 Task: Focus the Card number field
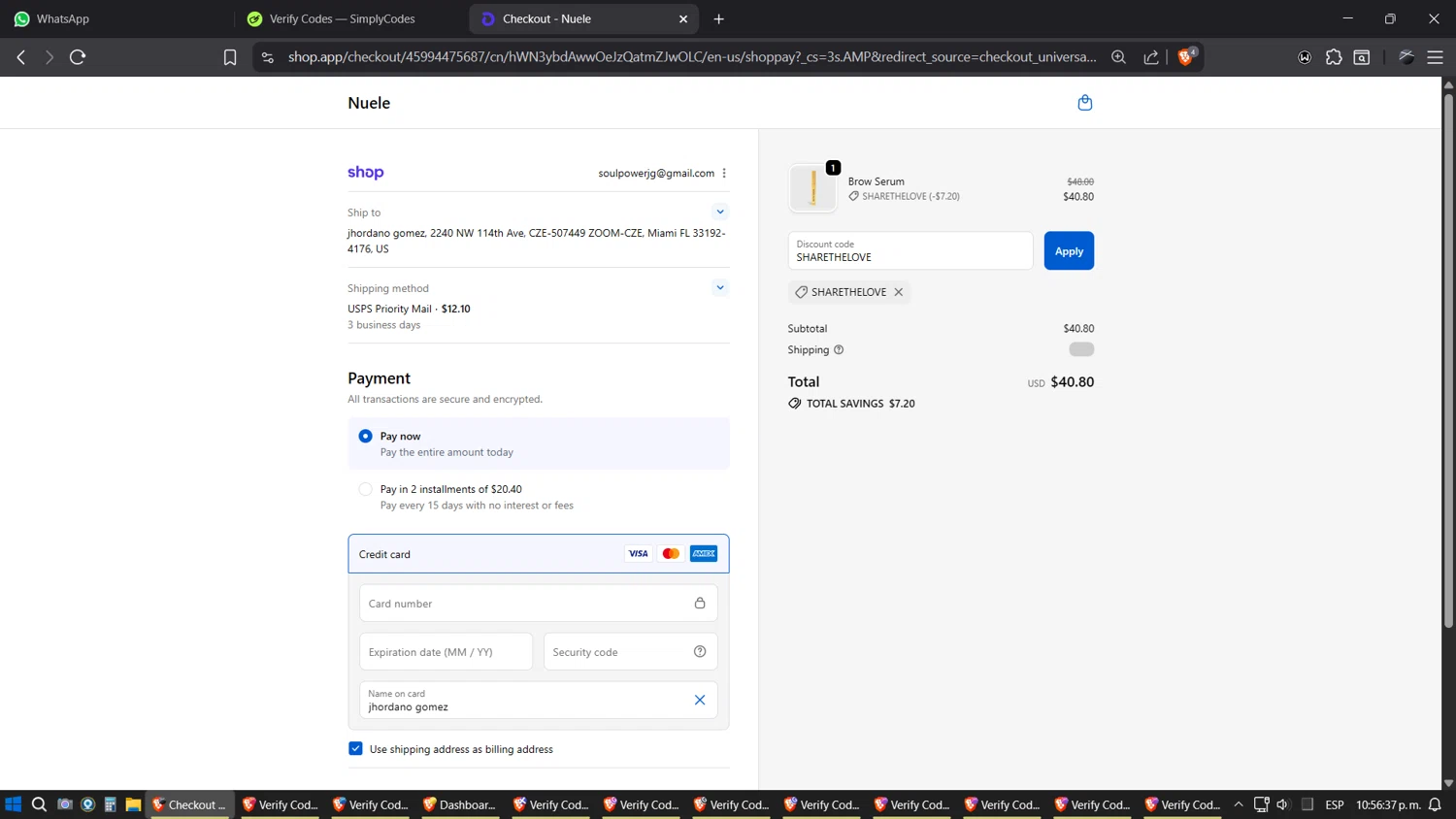tap(539, 604)
